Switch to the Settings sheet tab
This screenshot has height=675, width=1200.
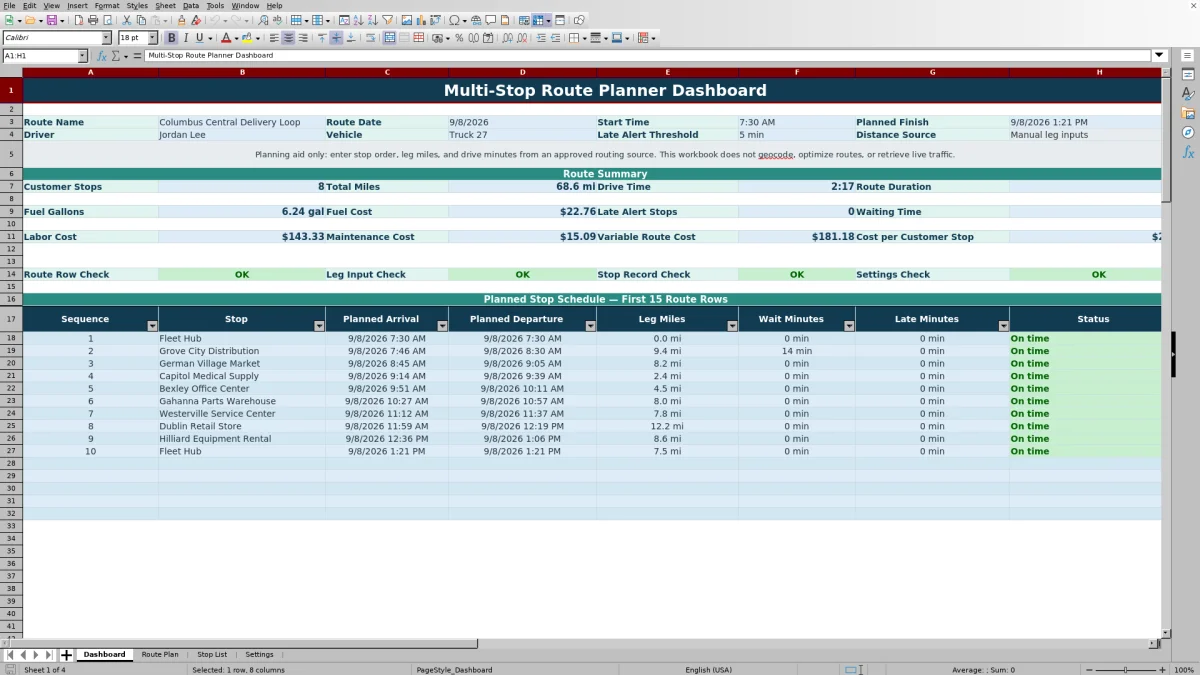(259, 655)
